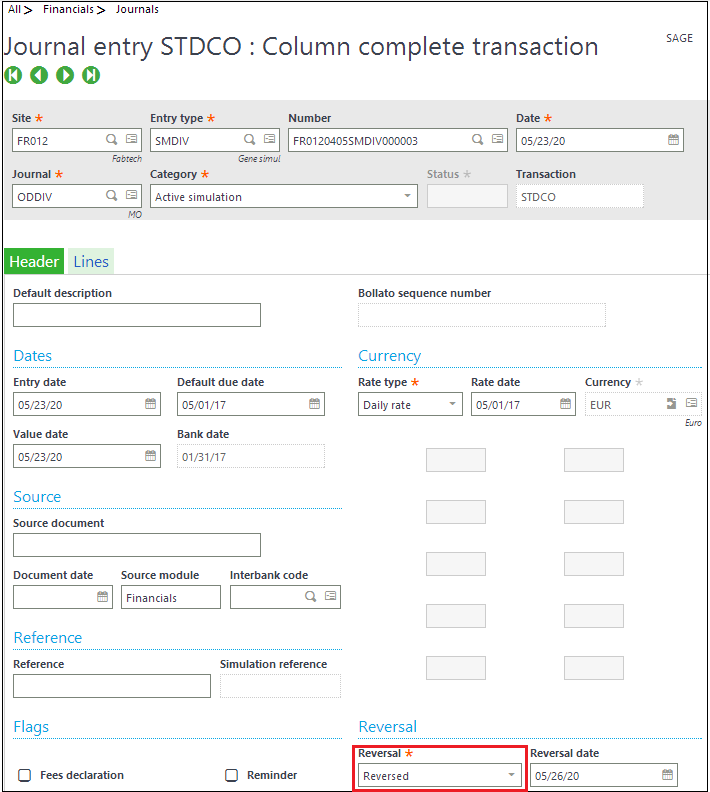Viewport: 710px width, 792px height.
Task: Expand the Rate type dropdown showing Daily rate
Action: (452, 404)
